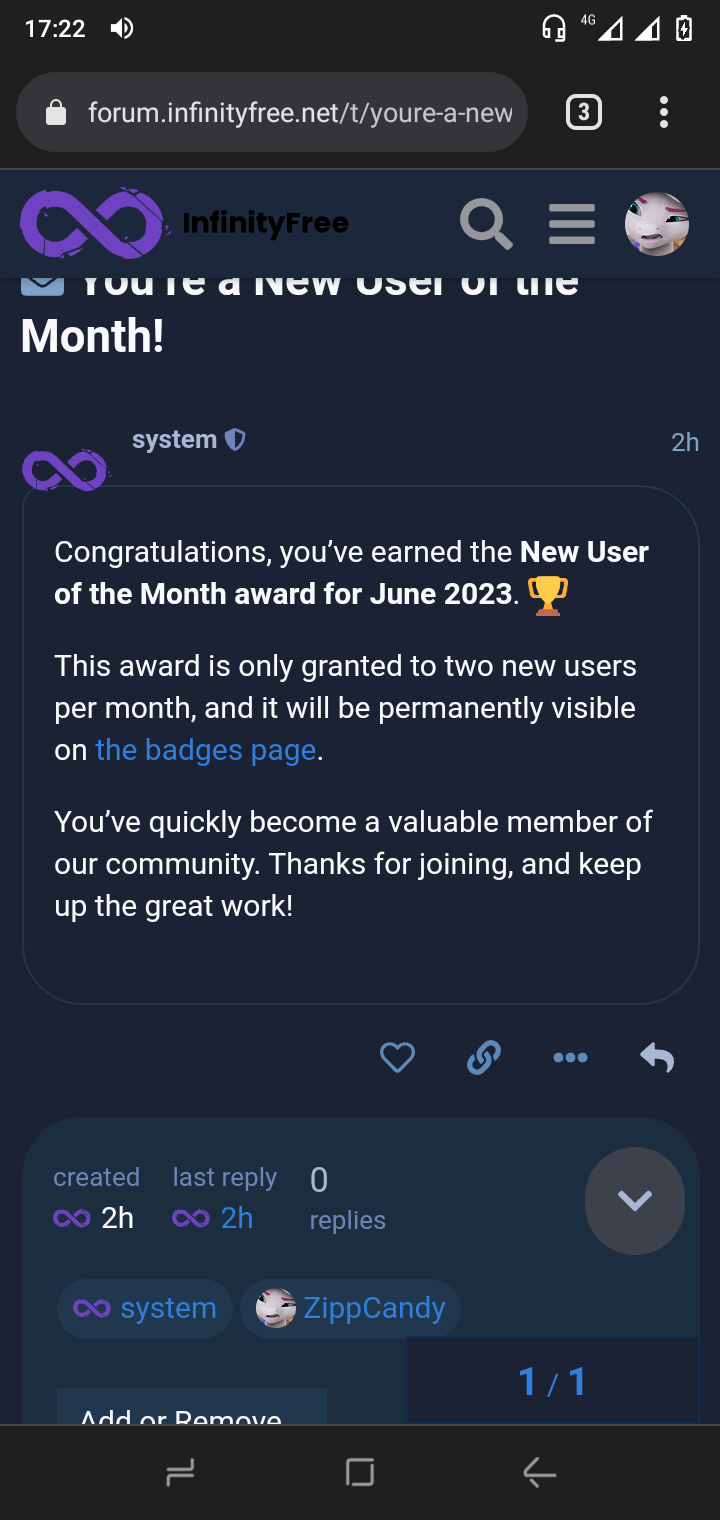Screen dimensions: 720x1520
Task: Tap the system avatar beside the post
Action: point(65,470)
